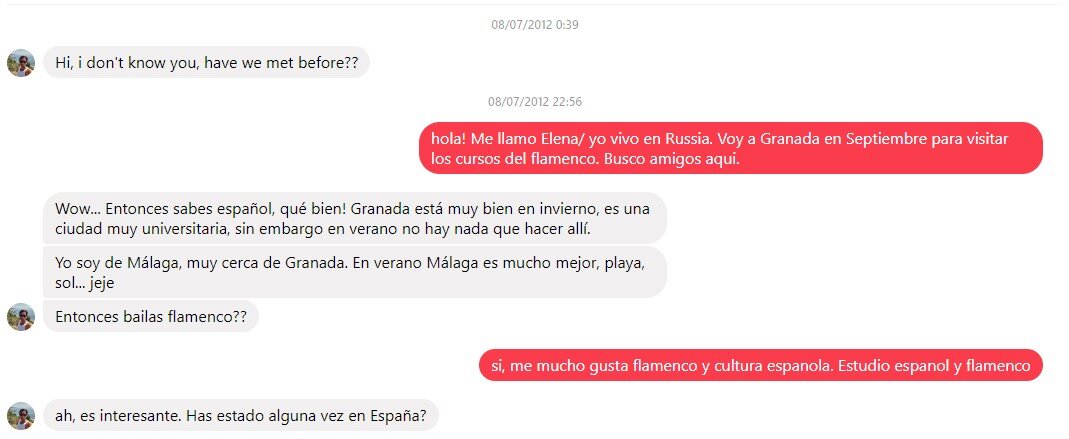Click the word "jeje" in the Málaga message
Image resolution: width=1069 pixels, height=439 pixels.
(100, 284)
